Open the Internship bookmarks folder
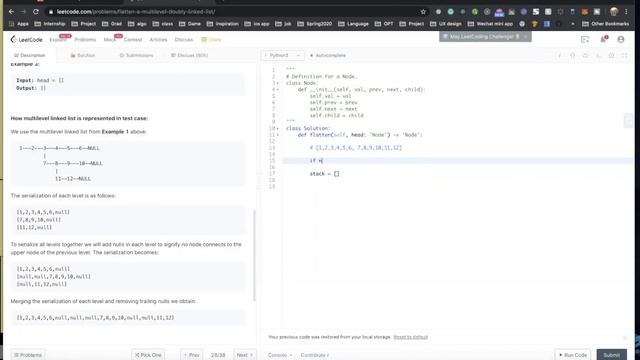 click(50, 24)
